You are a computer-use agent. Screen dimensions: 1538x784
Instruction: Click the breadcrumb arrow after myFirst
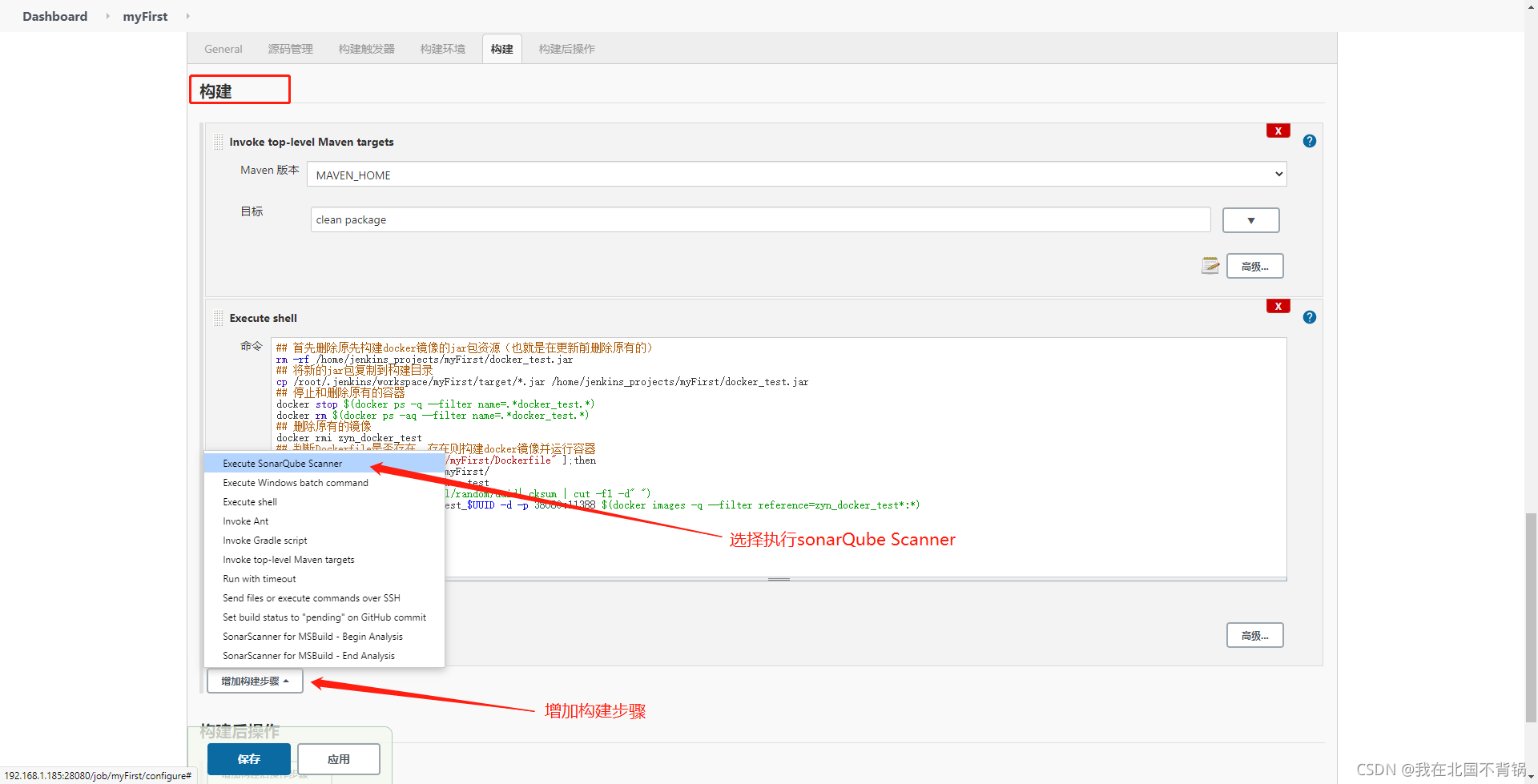pos(187,16)
